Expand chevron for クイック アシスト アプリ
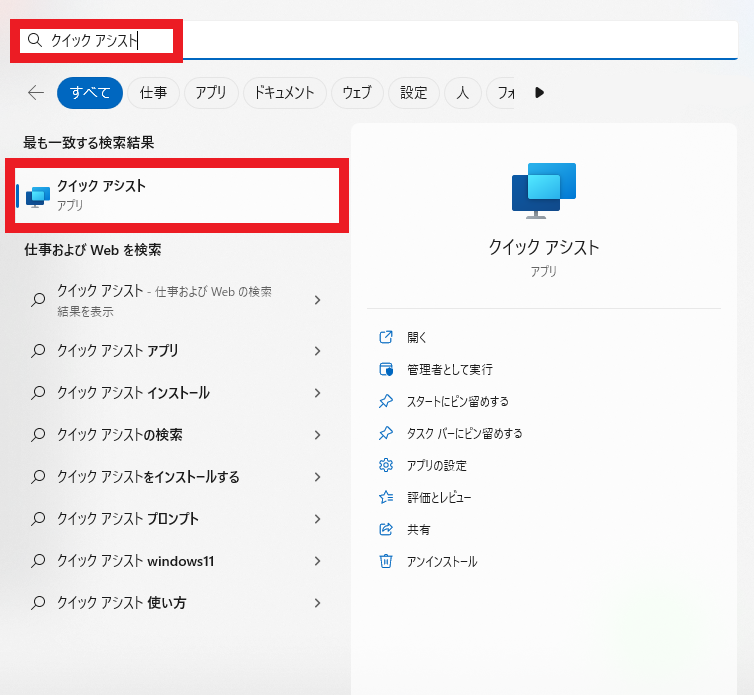The width and height of the screenshot is (754, 695). click(x=317, y=351)
